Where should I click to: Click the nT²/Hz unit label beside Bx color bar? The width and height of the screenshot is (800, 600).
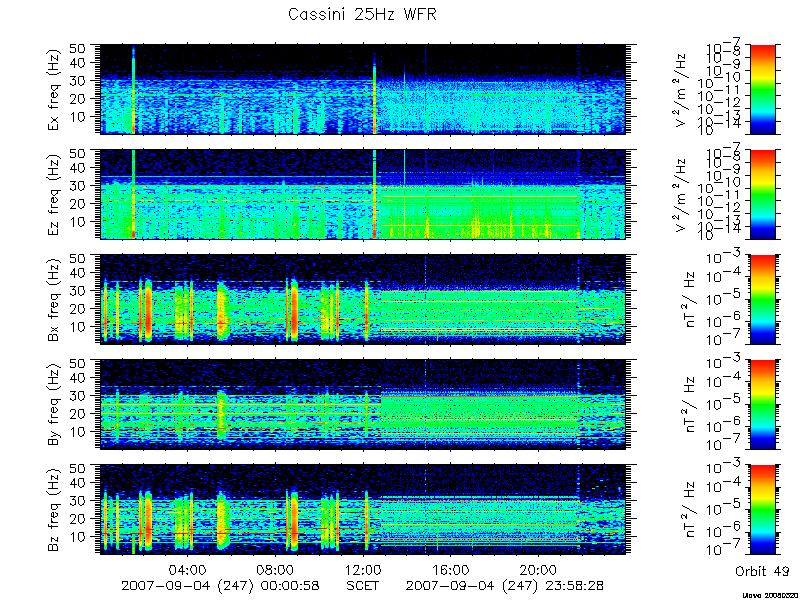pos(689,299)
